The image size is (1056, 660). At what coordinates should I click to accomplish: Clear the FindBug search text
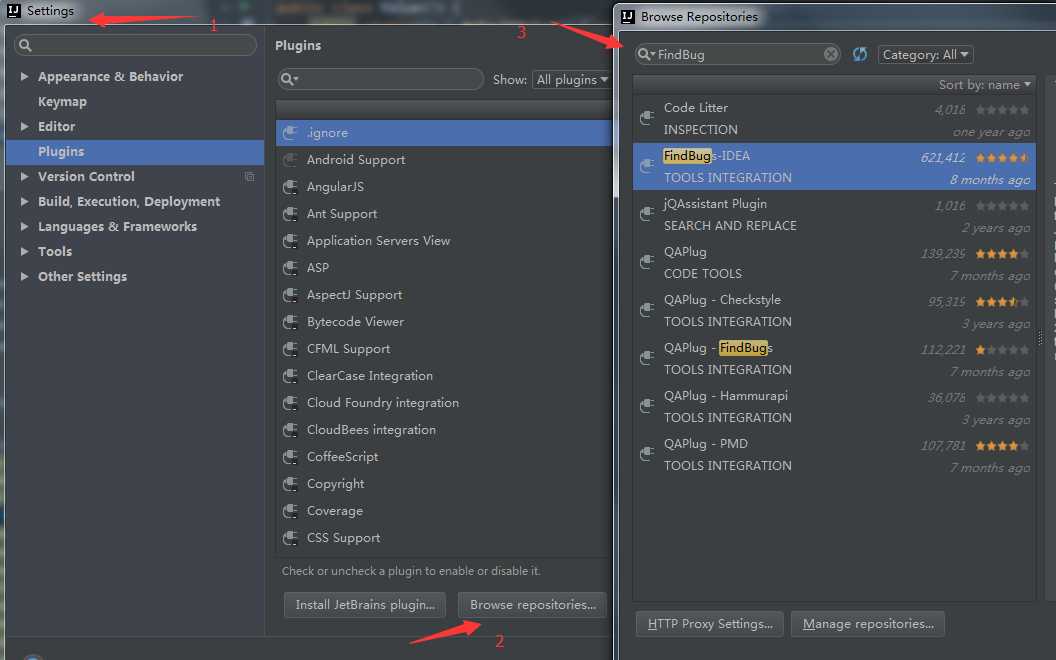831,54
